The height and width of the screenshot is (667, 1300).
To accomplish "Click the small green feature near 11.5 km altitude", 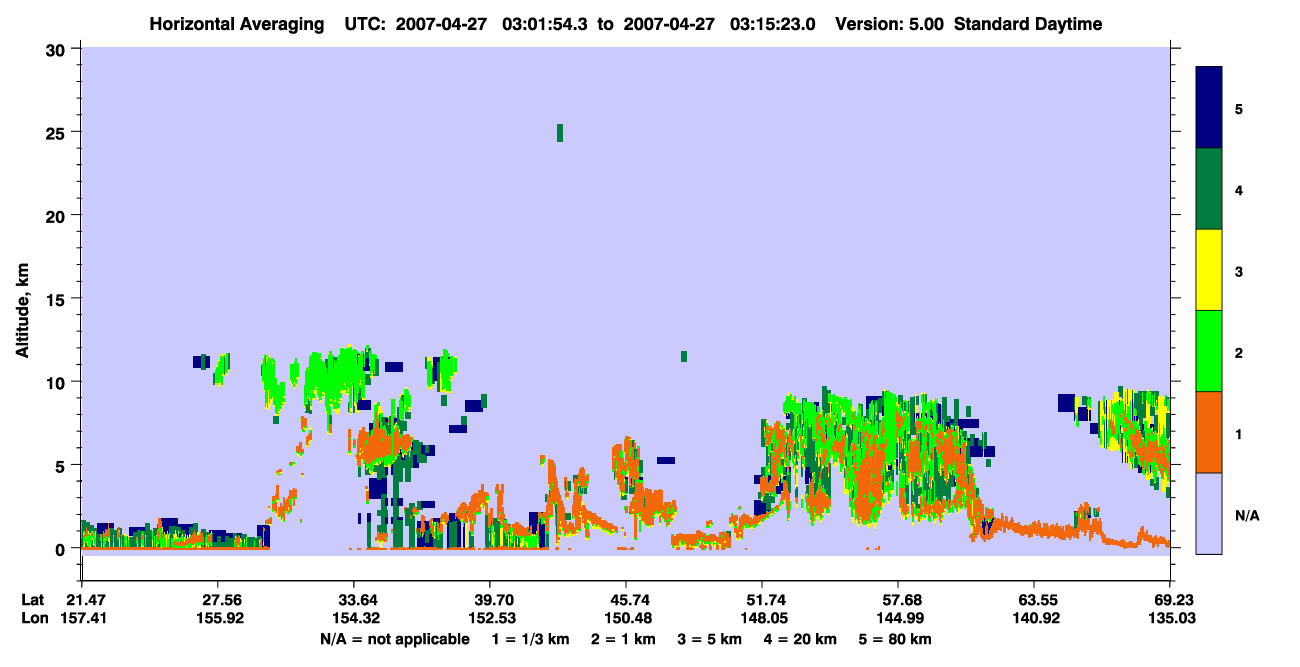I will 684,356.
